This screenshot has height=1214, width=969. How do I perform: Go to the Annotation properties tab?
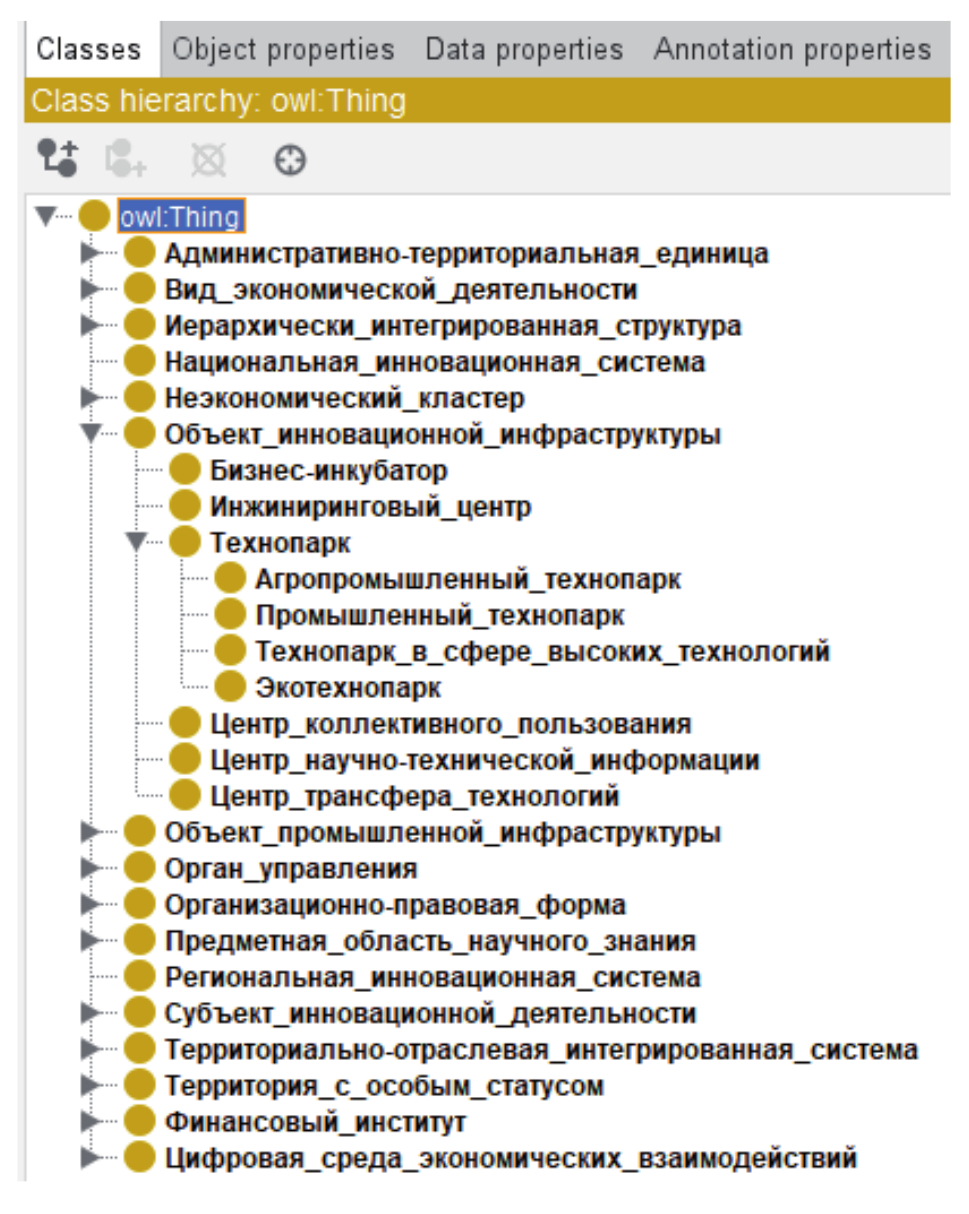(792, 49)
